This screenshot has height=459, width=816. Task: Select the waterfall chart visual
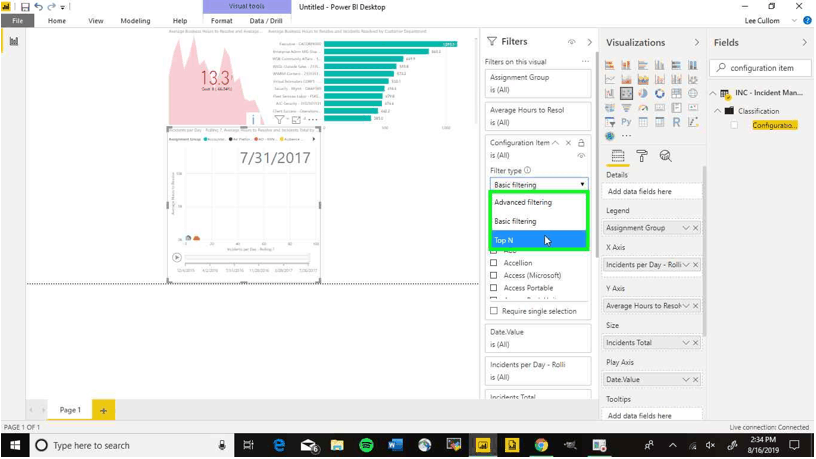pyautogui.click(x=609, y=94)
